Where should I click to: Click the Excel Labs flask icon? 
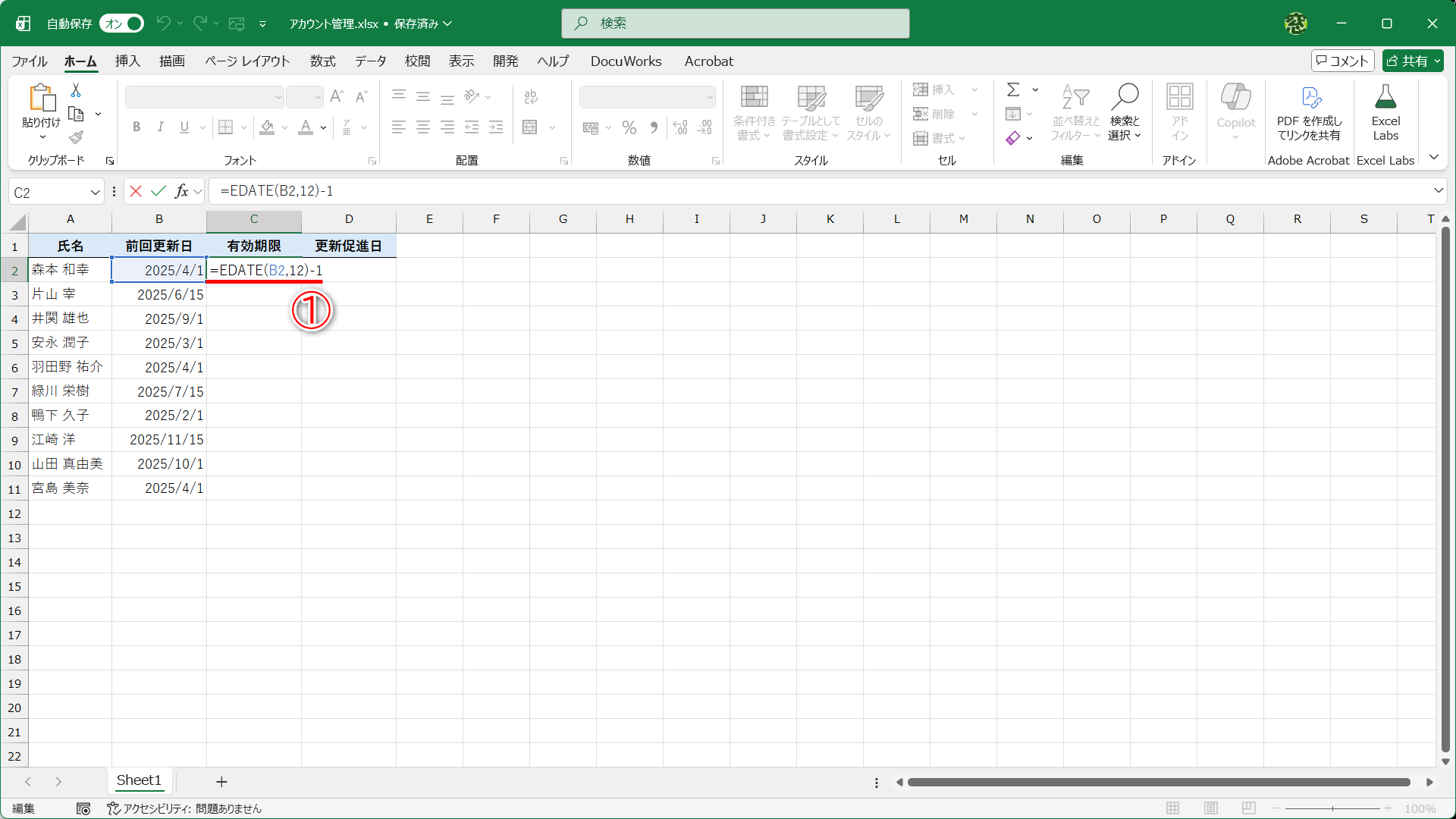tap(1385, 97)
